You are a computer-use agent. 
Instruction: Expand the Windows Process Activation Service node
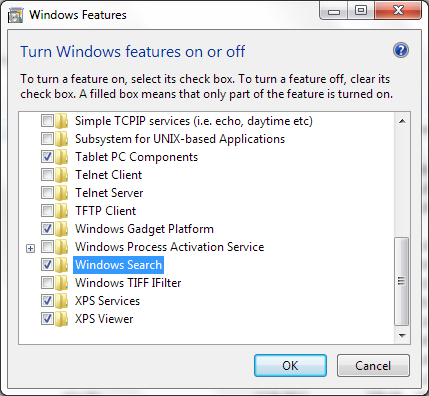tap(30, 248)
